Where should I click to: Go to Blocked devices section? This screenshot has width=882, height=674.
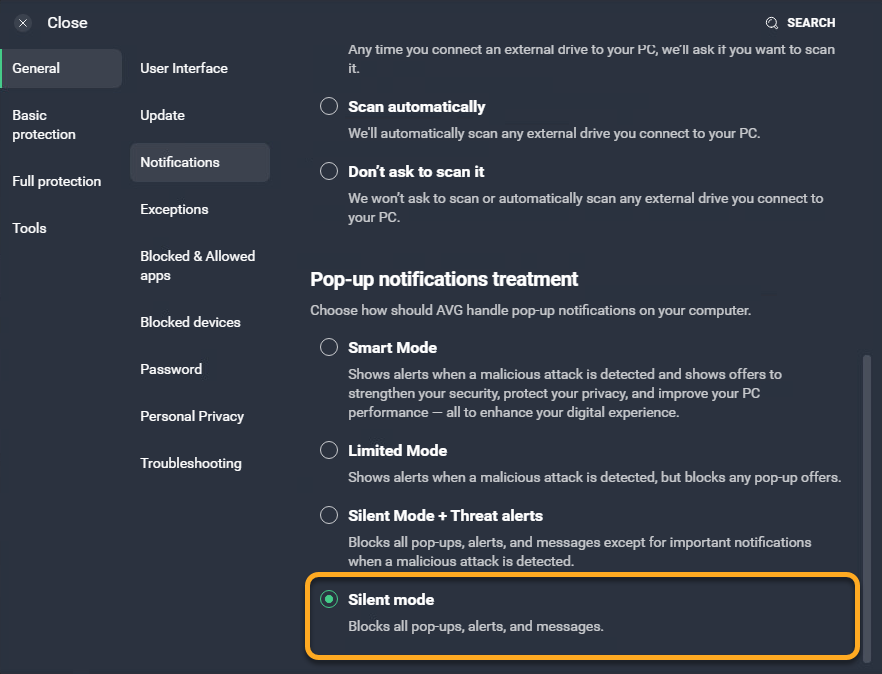pos(190,322)
